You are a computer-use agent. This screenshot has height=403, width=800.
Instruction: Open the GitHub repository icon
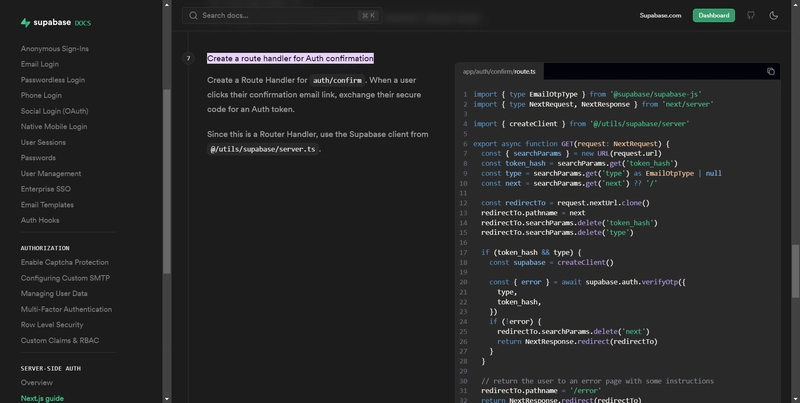(x=751, y=15)
